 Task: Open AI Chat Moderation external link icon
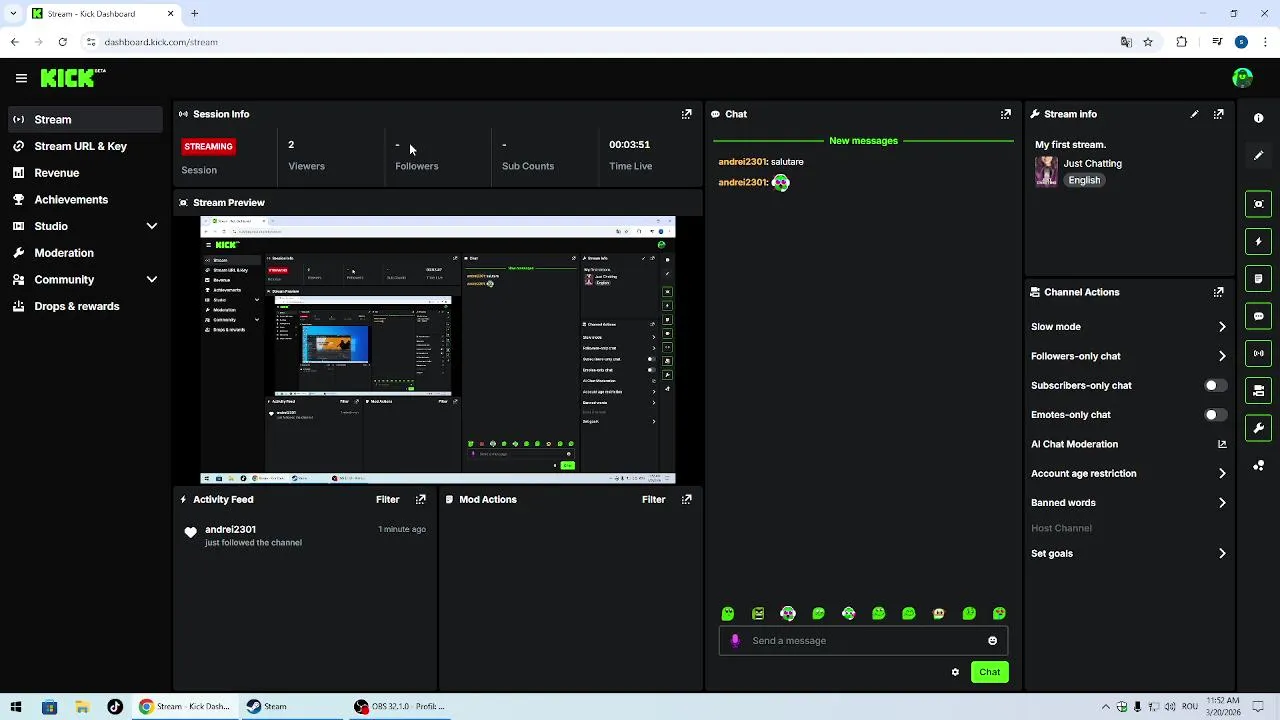tap(1222, 444)
